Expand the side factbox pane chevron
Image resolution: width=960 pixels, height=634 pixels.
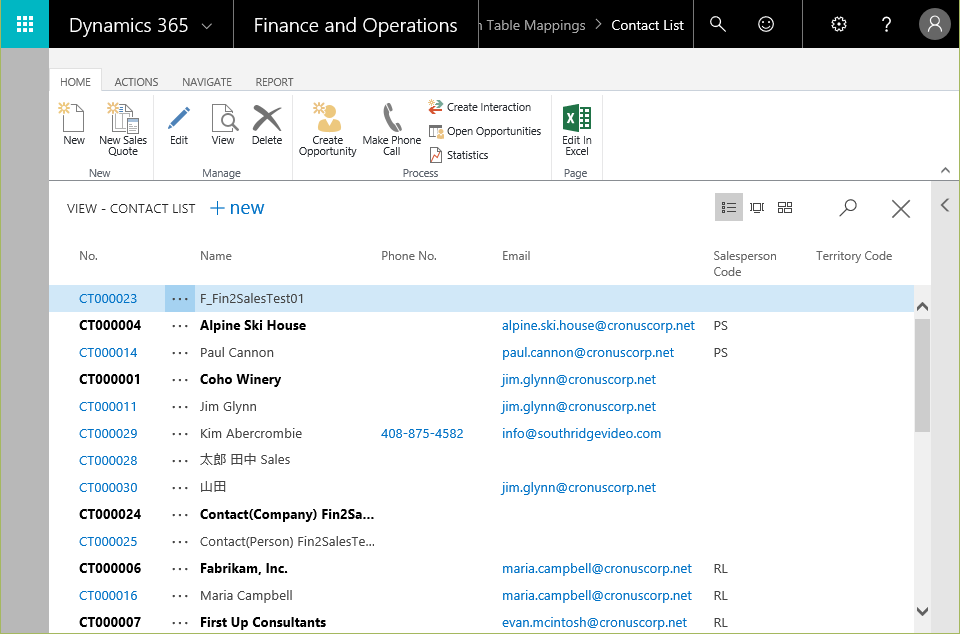point(945,205)
